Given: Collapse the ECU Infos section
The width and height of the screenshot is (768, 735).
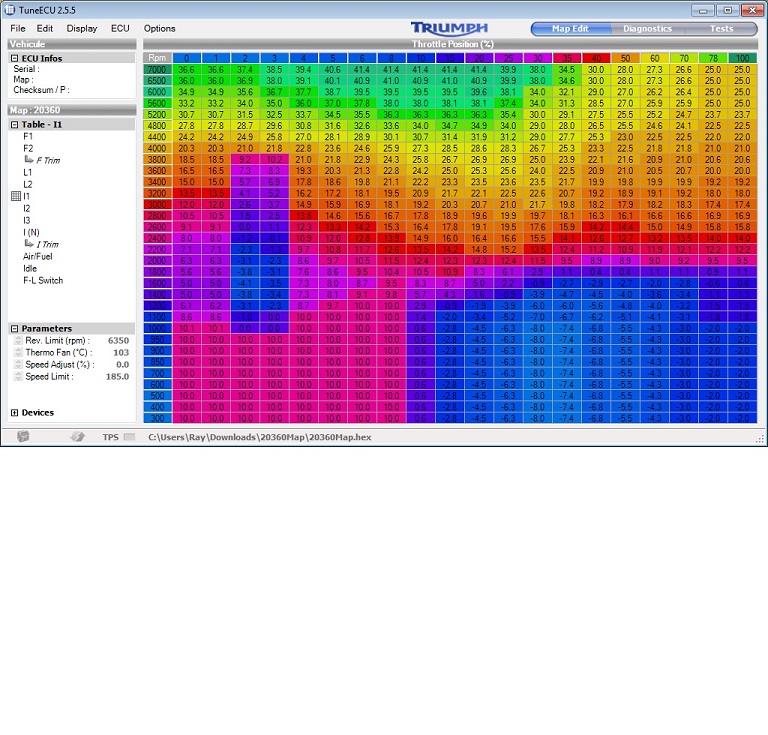Looking at the screenshot, I should coord(14,59).
